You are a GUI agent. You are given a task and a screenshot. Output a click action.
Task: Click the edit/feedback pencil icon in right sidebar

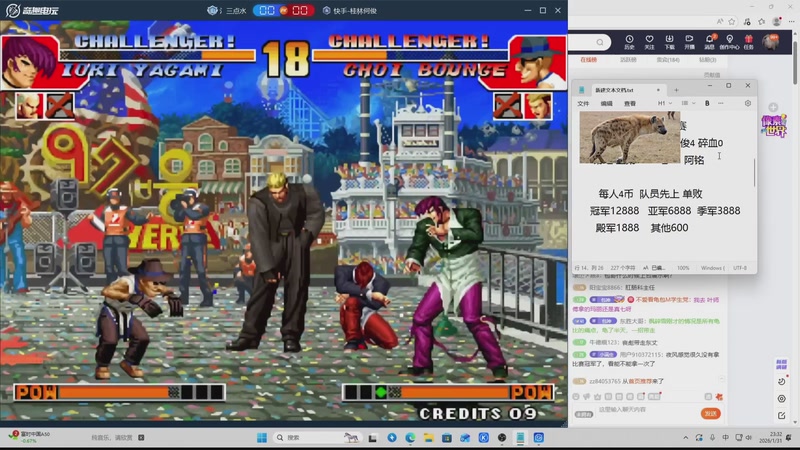(781, 416)
